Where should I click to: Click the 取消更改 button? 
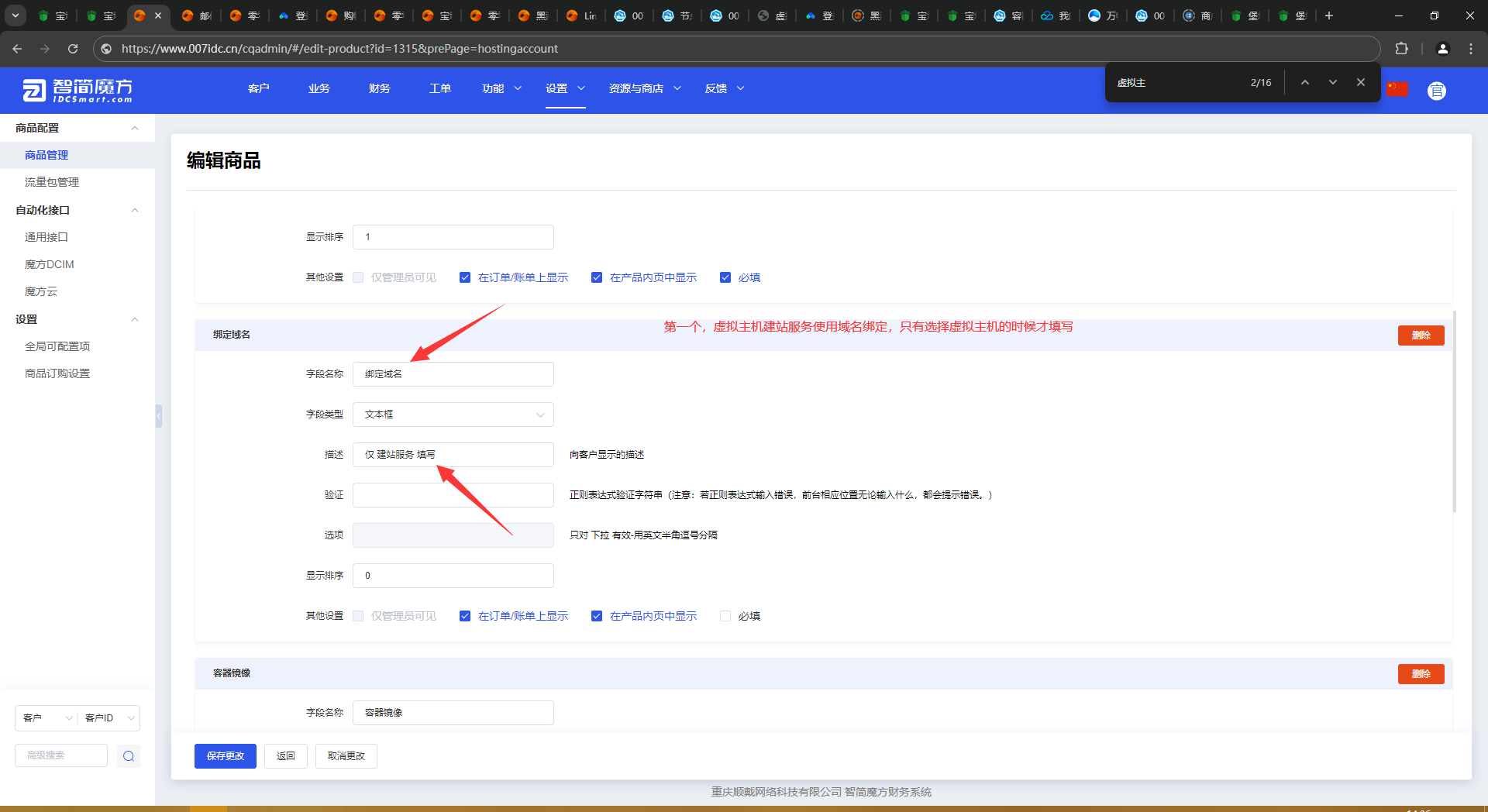coord(346,756)
